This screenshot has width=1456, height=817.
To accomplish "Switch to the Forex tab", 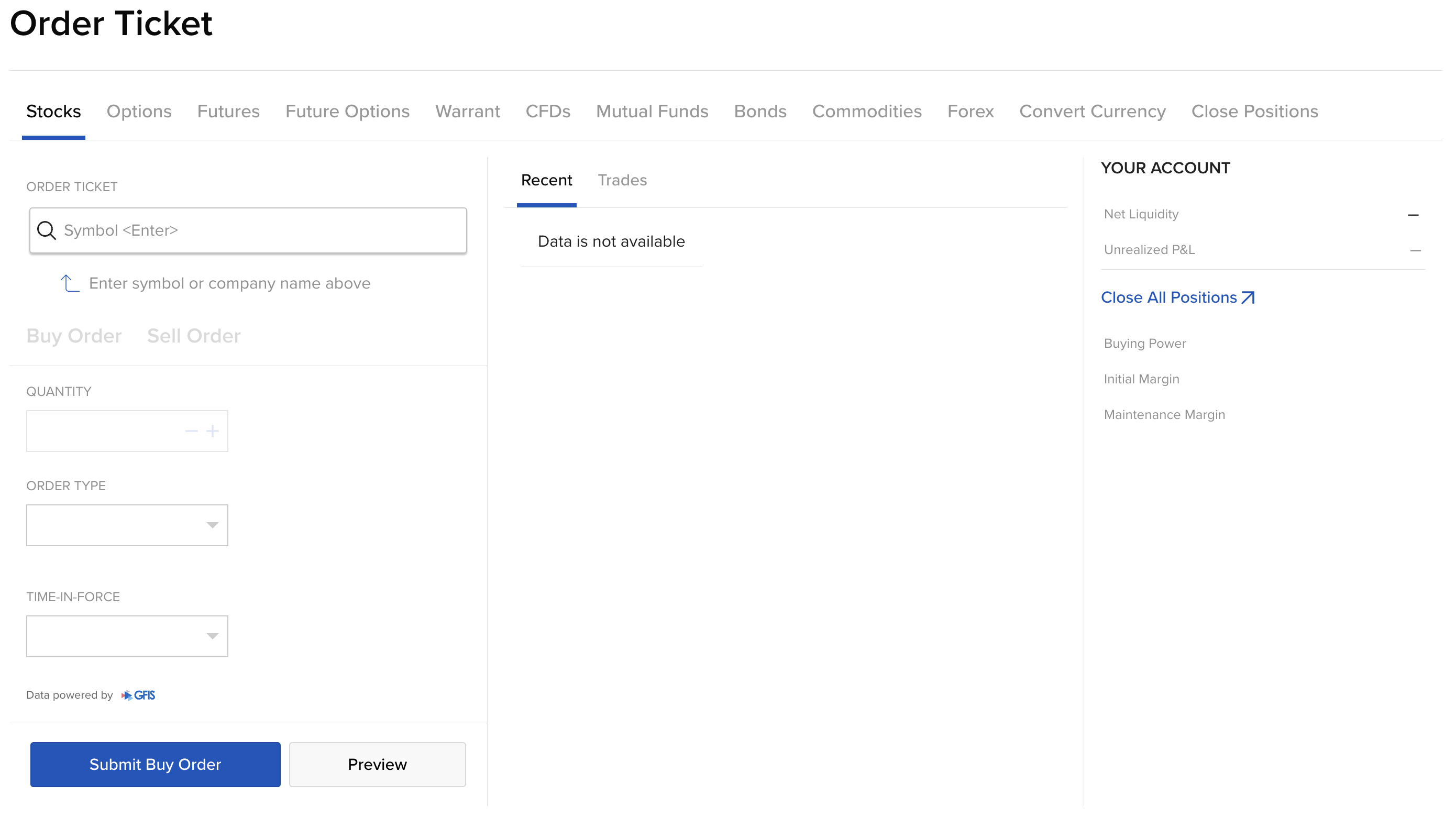I will coord(970,112).
